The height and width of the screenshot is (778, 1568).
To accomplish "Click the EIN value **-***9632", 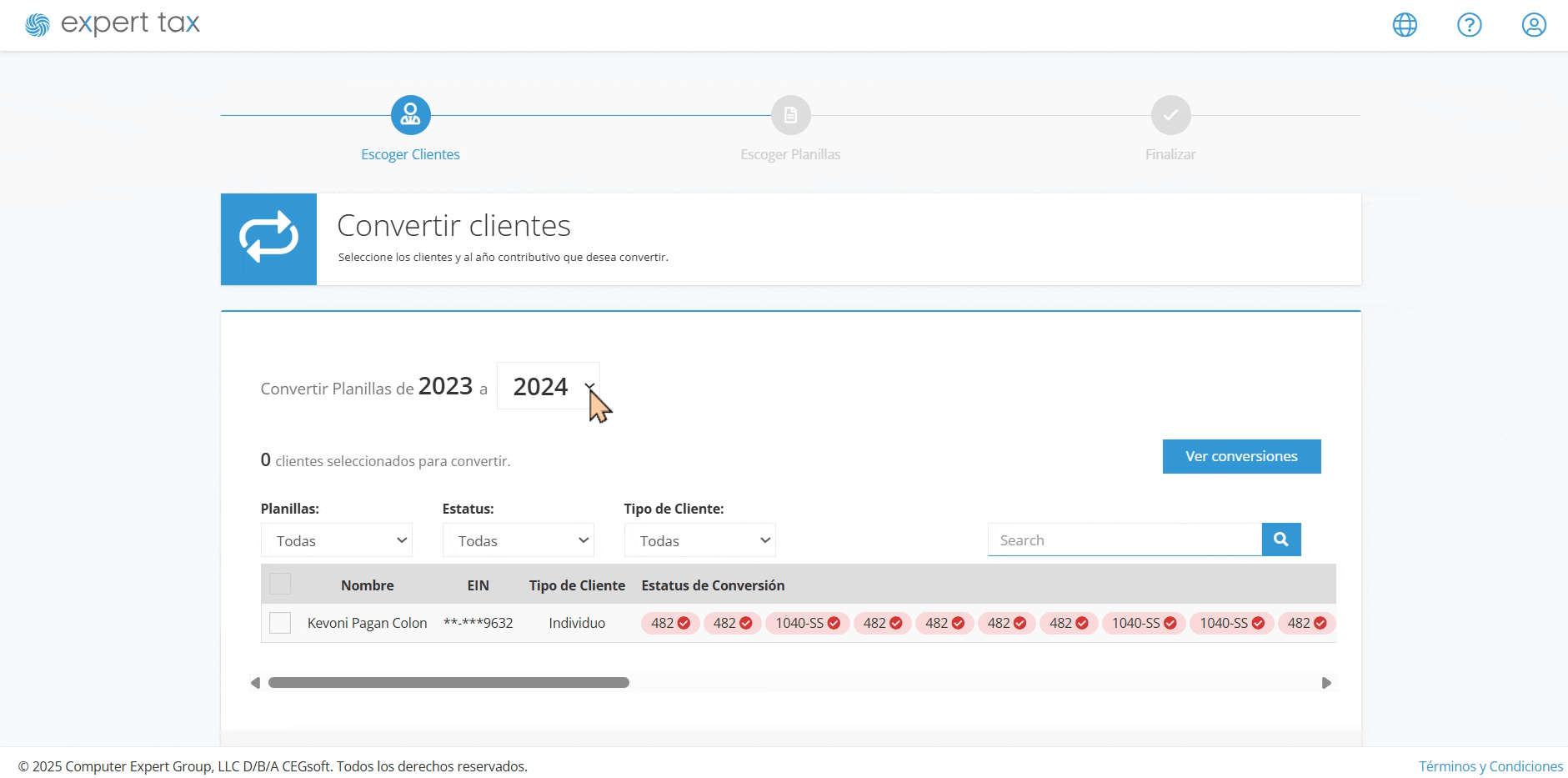I will [x=478, y=623].
